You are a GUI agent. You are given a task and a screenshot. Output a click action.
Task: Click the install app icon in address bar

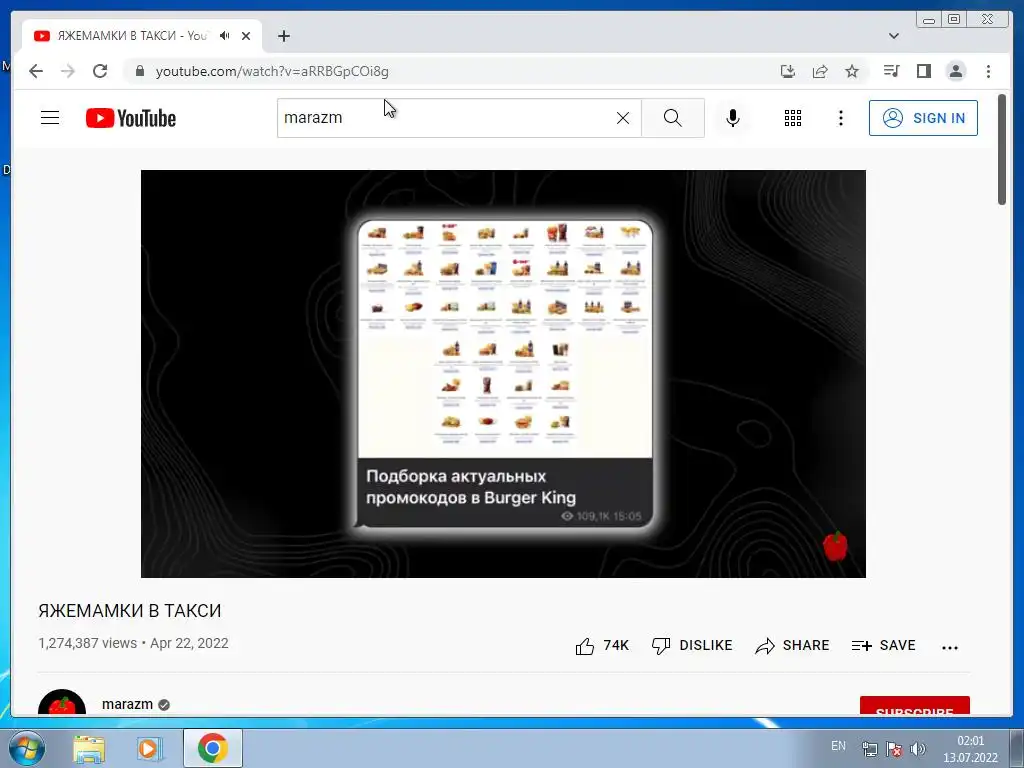[x=788, y=71]
